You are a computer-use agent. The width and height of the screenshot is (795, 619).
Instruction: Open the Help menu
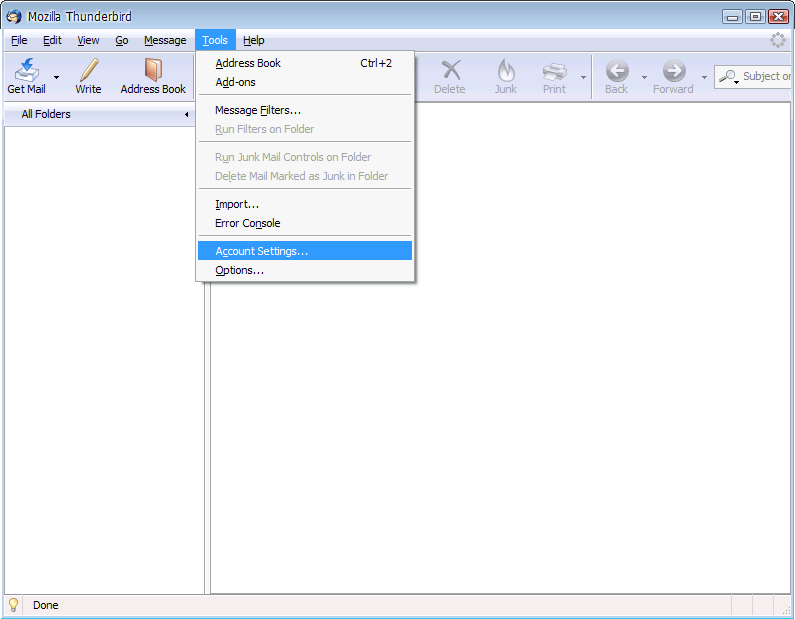(x=254, y=40)
